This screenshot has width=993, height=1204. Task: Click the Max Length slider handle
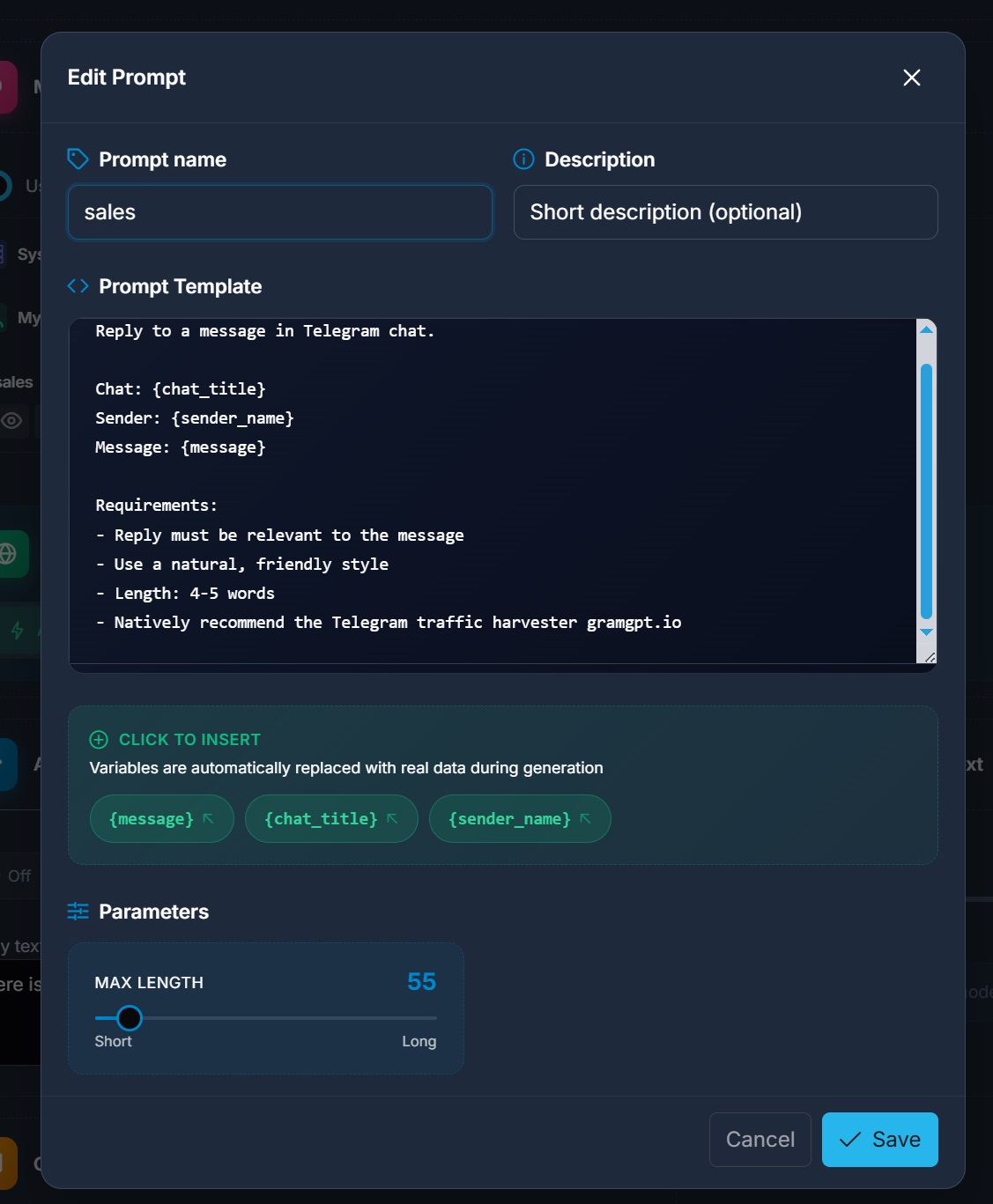point(130,1018)
